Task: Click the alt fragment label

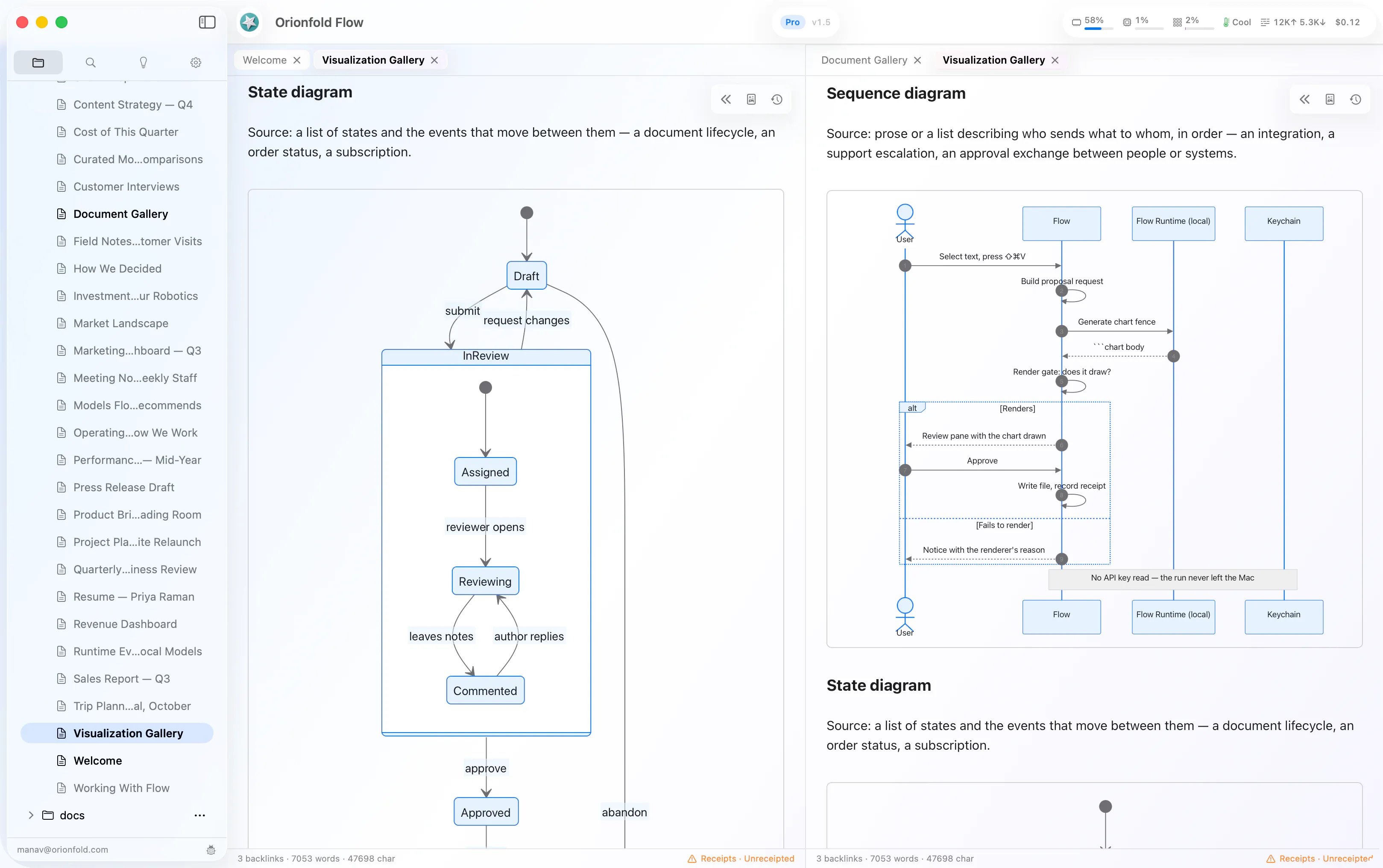Action: pos(912,408)
